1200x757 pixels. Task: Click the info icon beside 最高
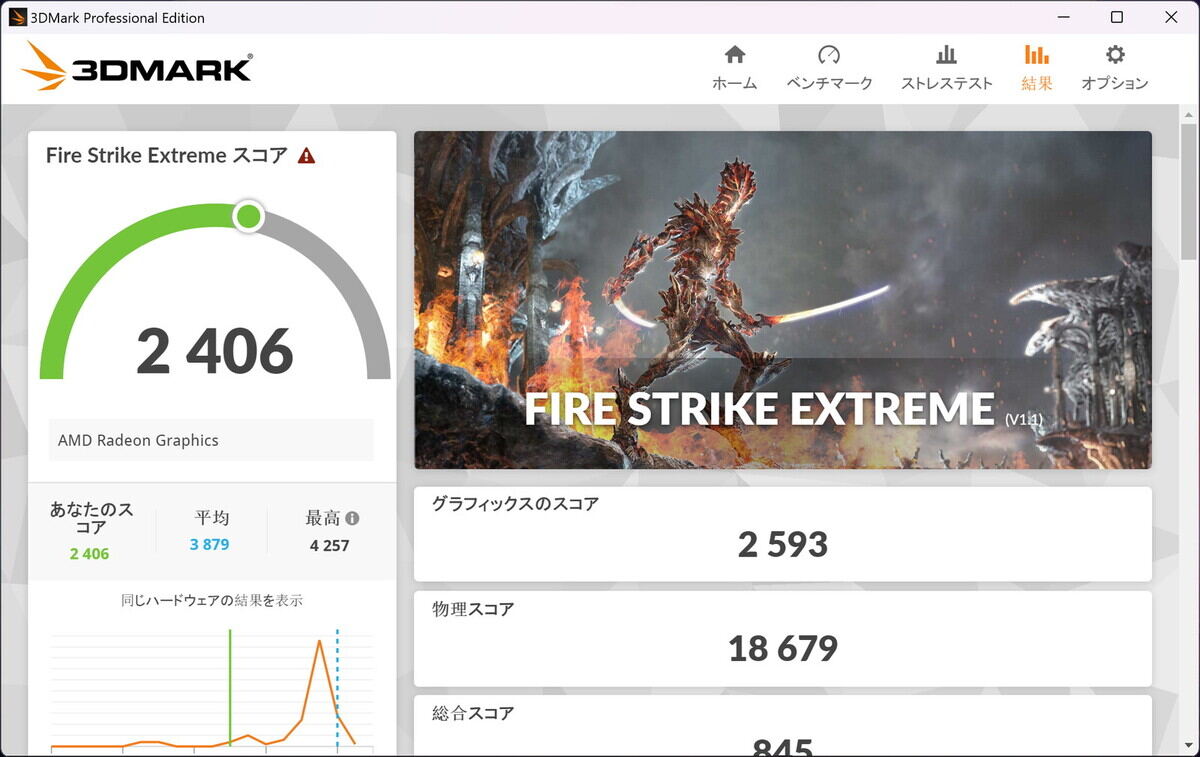[352, 518]
